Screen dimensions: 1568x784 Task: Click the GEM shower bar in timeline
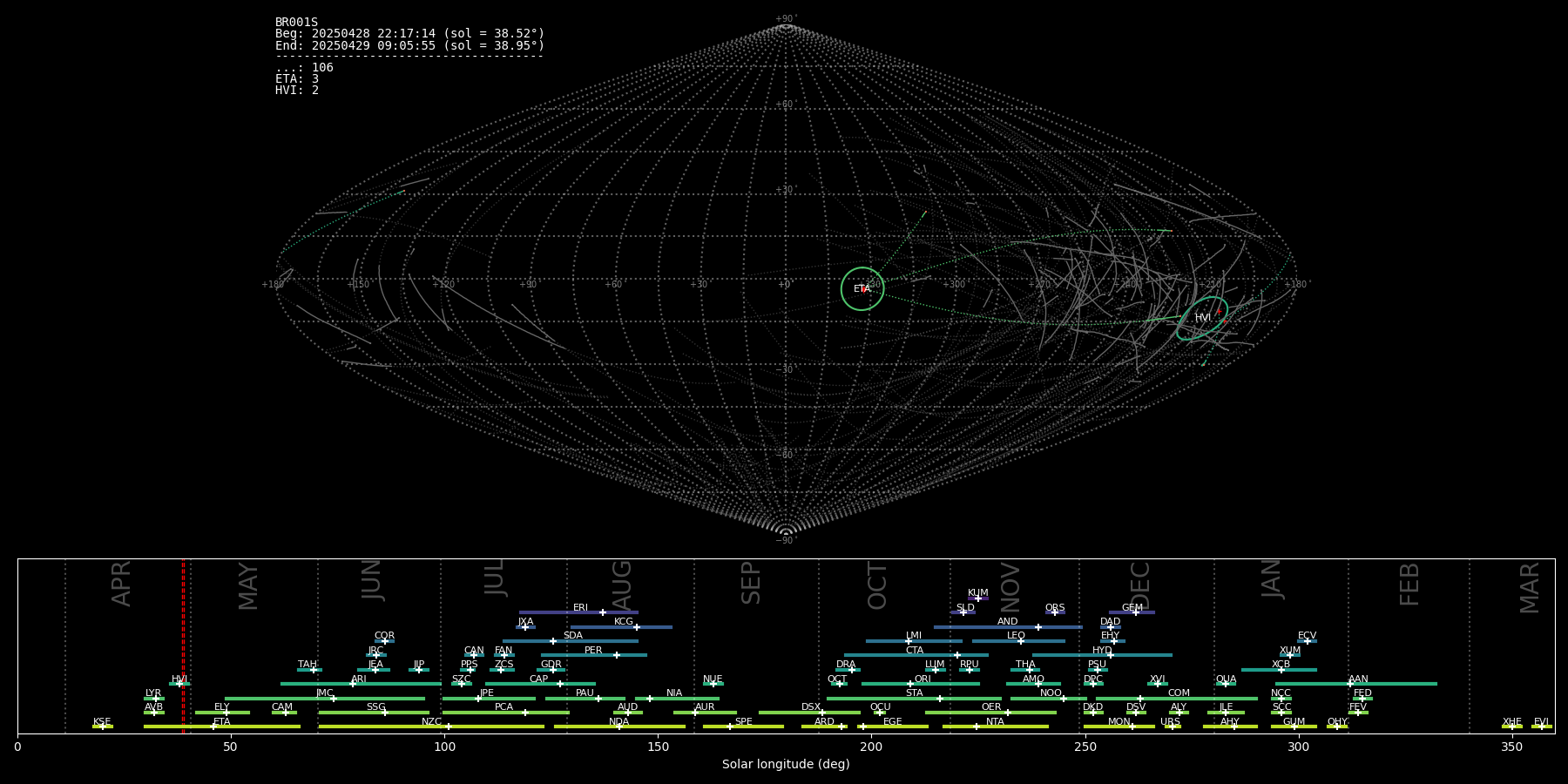click(1132, 612)
